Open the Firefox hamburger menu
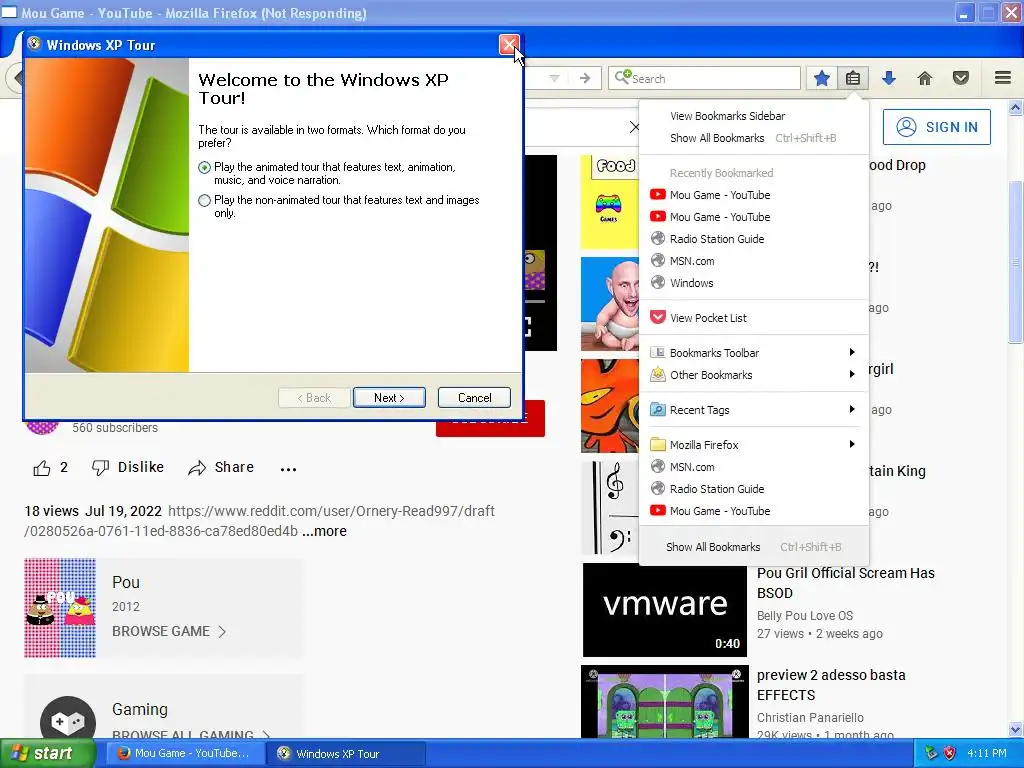Screen dimensions: 1024x768 click(x=1003, y=78)
